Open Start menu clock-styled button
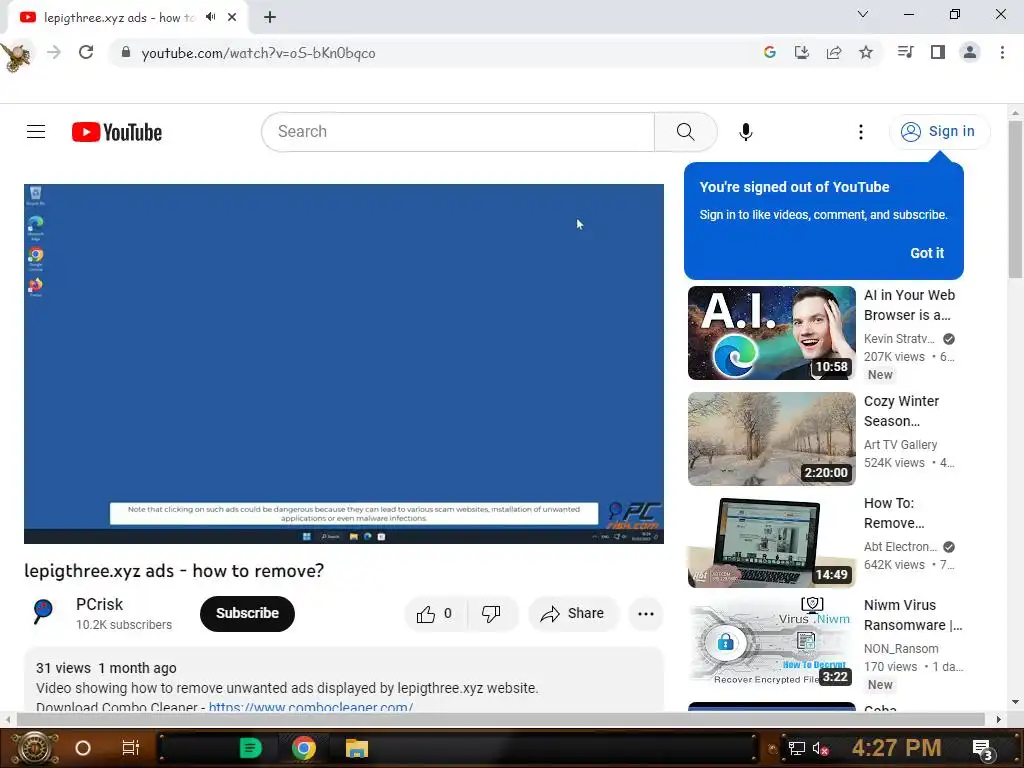The height and width of the screenshot is (768, 1024). click(34, 748)
